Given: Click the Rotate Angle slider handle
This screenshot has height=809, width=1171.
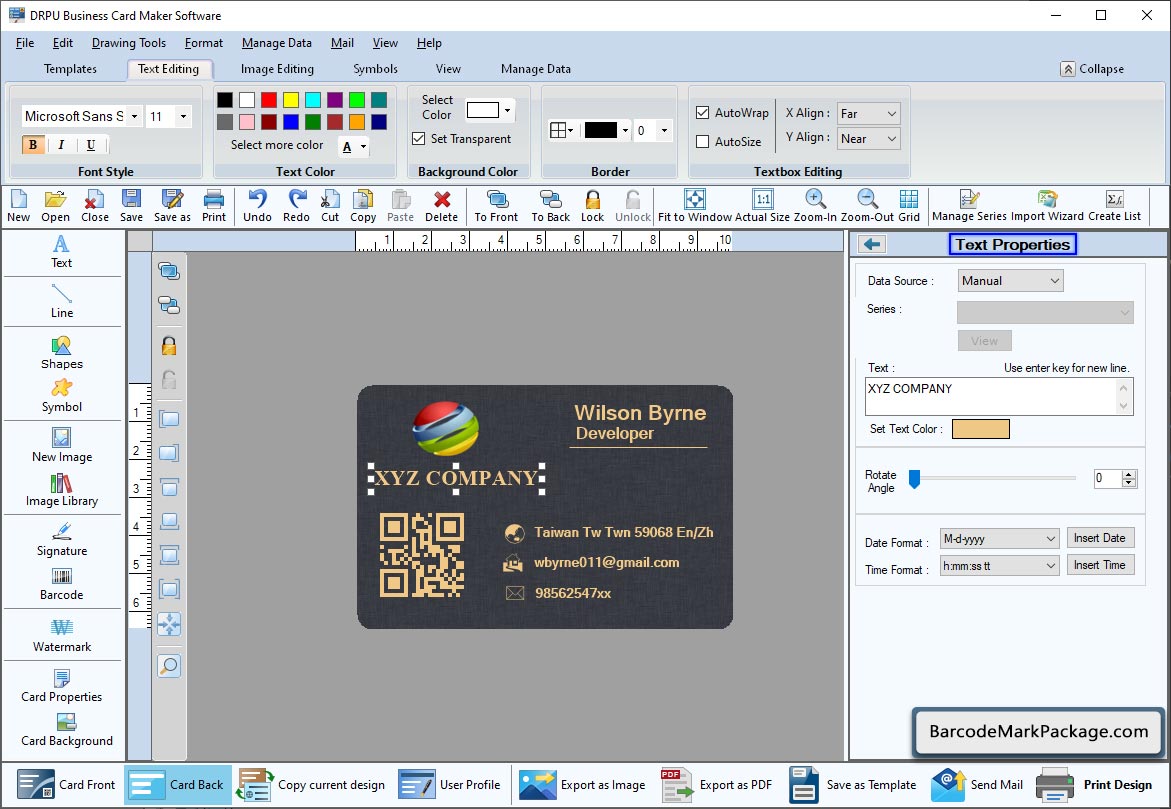Looking at the screenshot, I should (914, 480).
